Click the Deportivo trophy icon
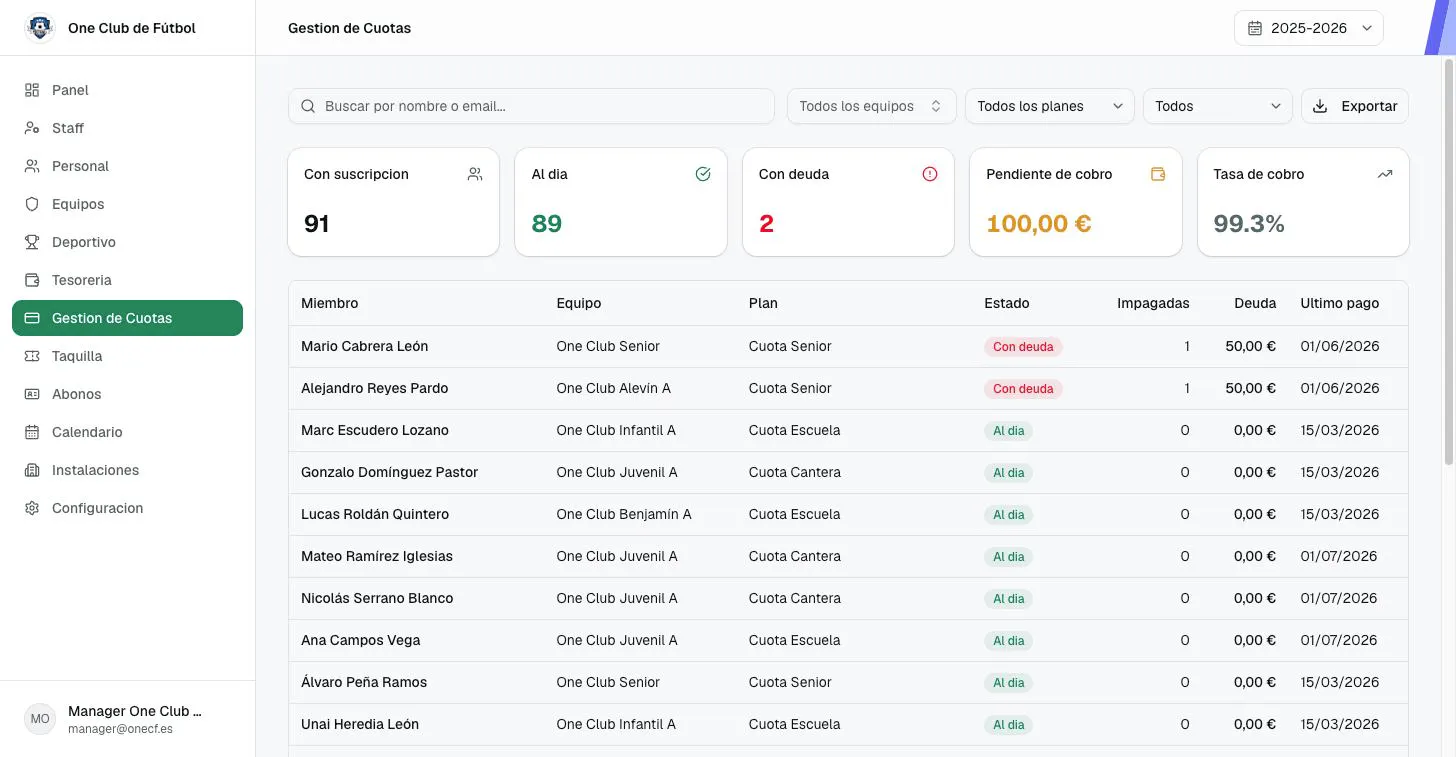Screen dimensions: 1456x757 (x=32, y=242)
